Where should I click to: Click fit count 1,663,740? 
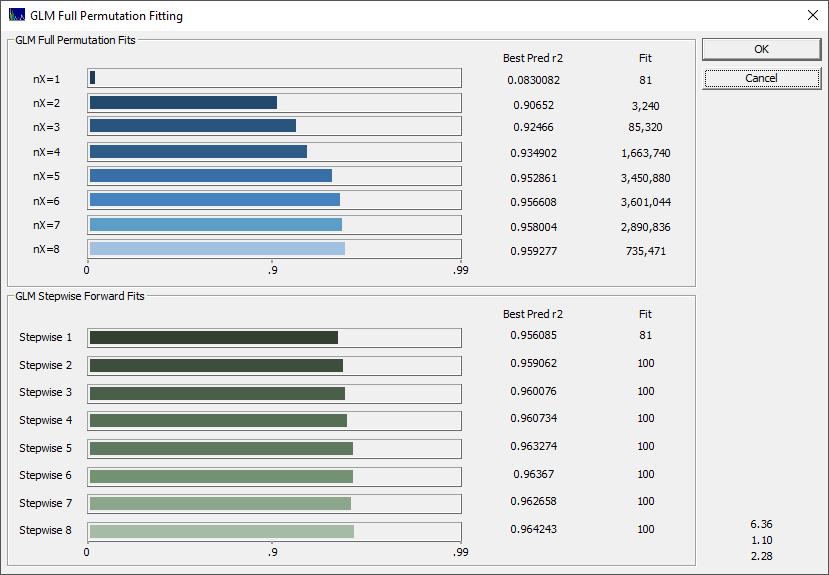(x=646, y=153)
